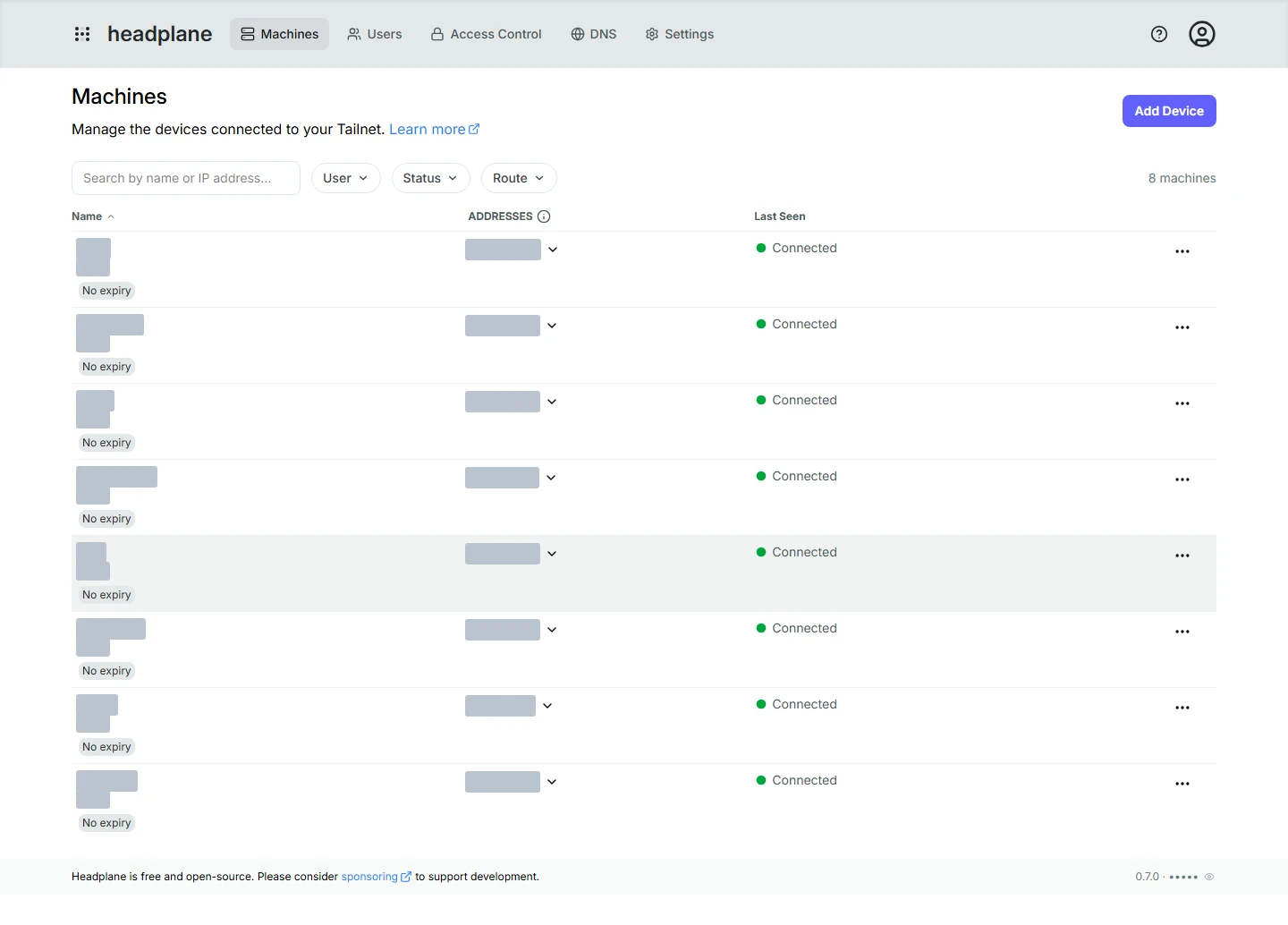Click the search by name or IP field
Image resolution: width=1288 pixels, height=925 pixels.
pos(186,178)
